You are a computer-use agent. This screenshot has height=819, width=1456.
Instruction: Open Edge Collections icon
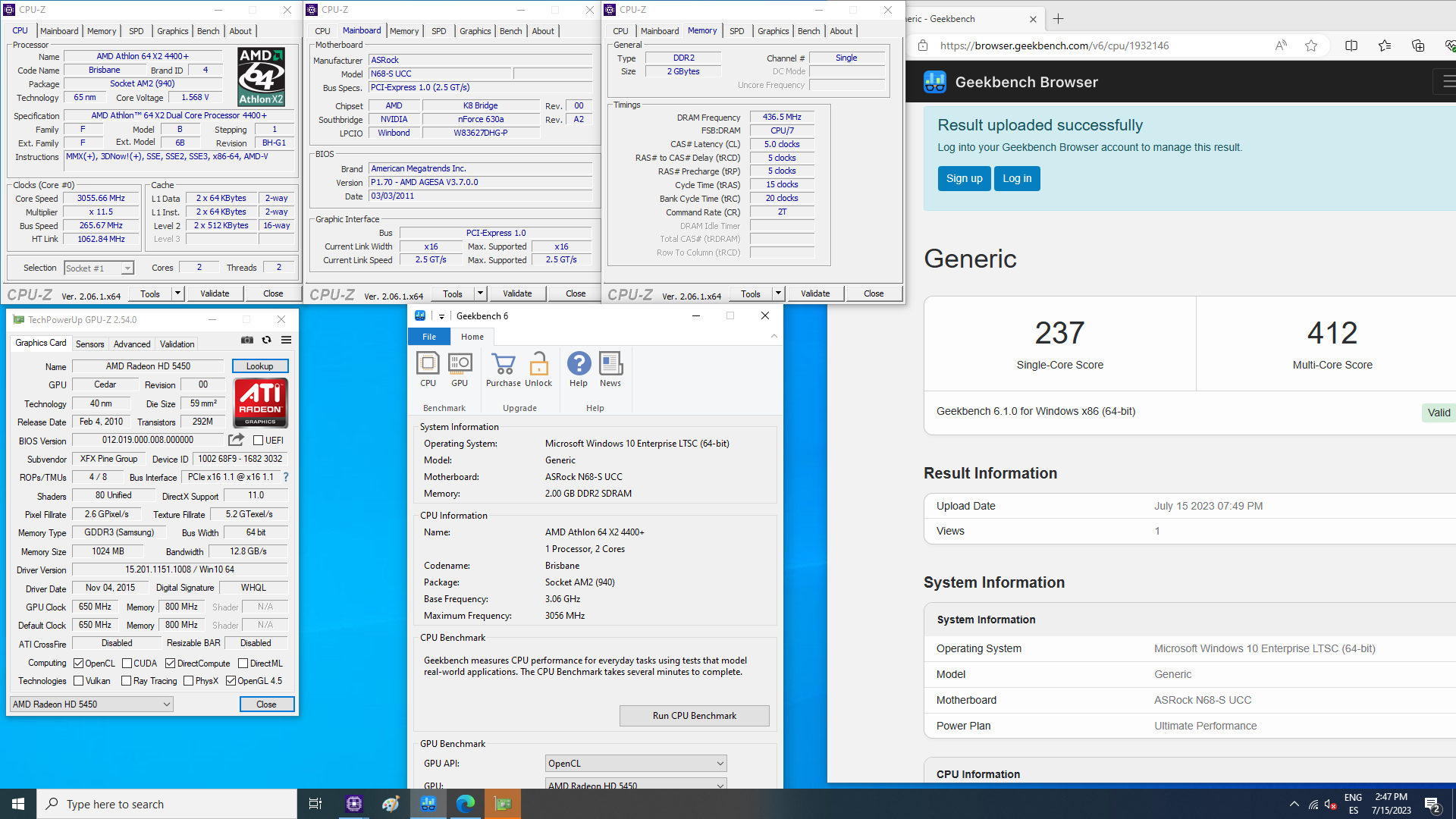coord(1418,45)
